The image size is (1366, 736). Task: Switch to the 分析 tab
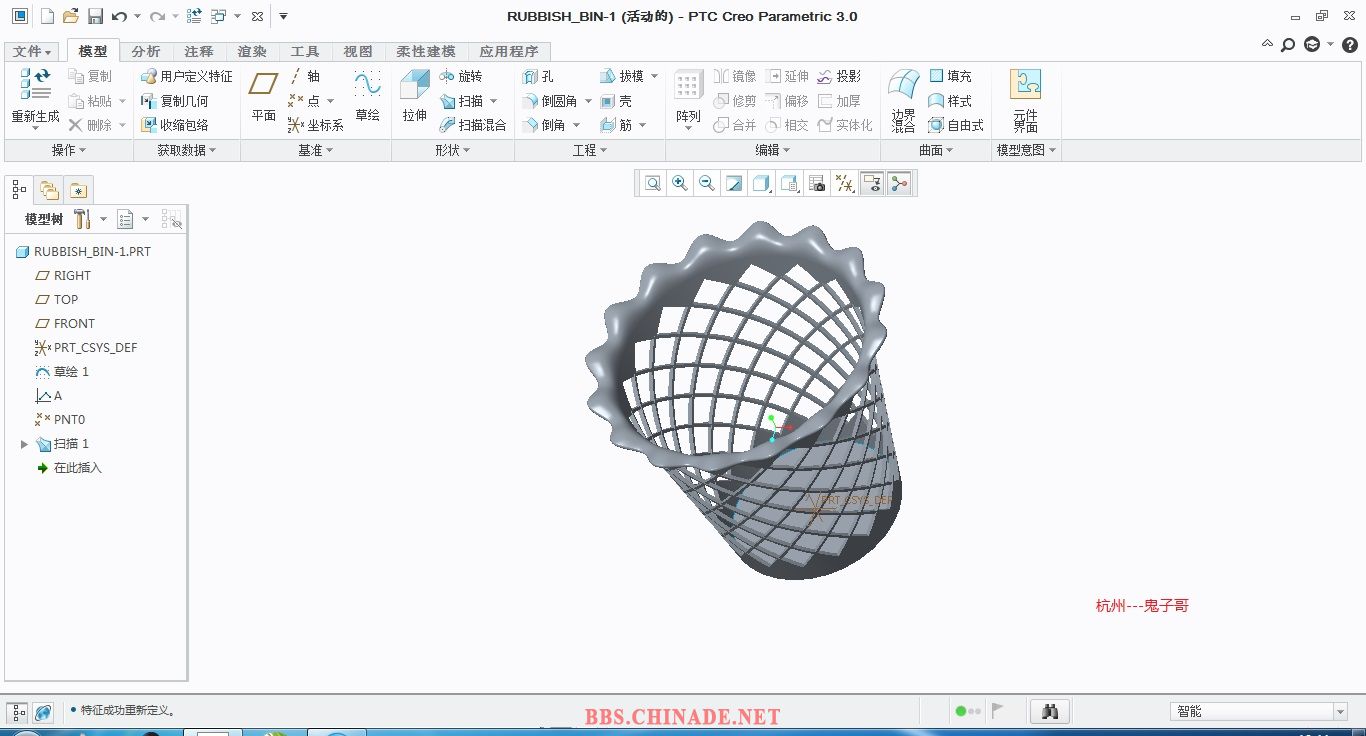click(145, 51)
